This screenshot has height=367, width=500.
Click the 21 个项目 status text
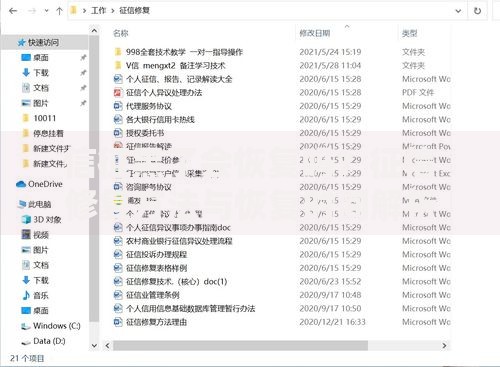pyautogui.click(x=27, y=358)
